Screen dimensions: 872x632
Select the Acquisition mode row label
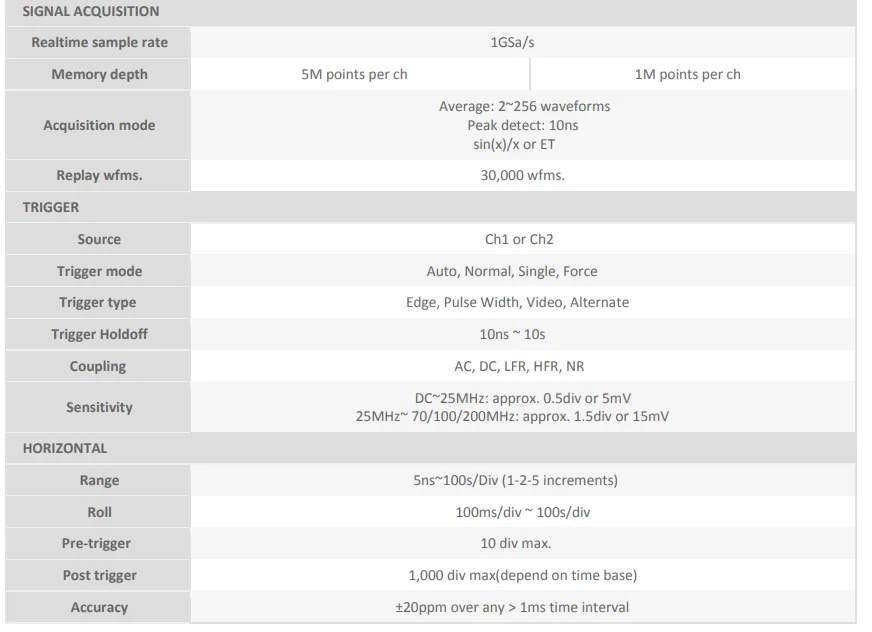coord(99,125)
